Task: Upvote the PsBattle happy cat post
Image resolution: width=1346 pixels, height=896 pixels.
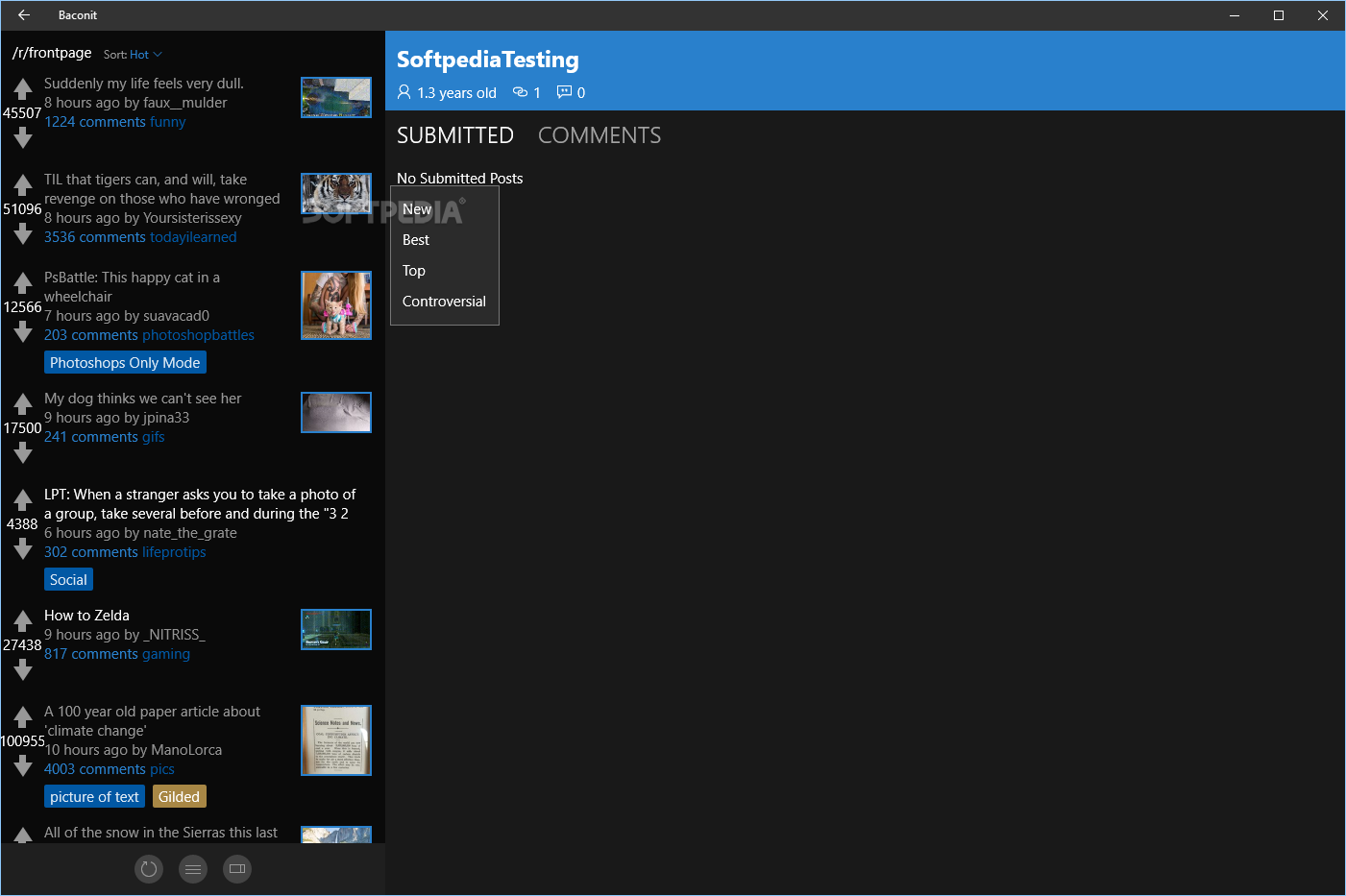Action: tap(23, 283)
